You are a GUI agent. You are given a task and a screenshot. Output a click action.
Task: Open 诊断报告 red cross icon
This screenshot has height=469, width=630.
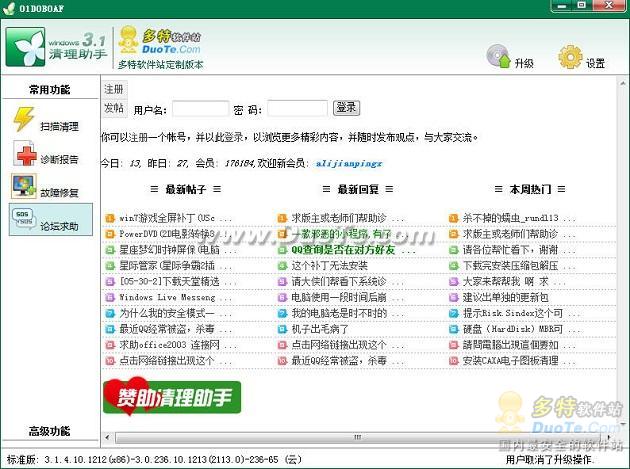[x=25, y=153]
